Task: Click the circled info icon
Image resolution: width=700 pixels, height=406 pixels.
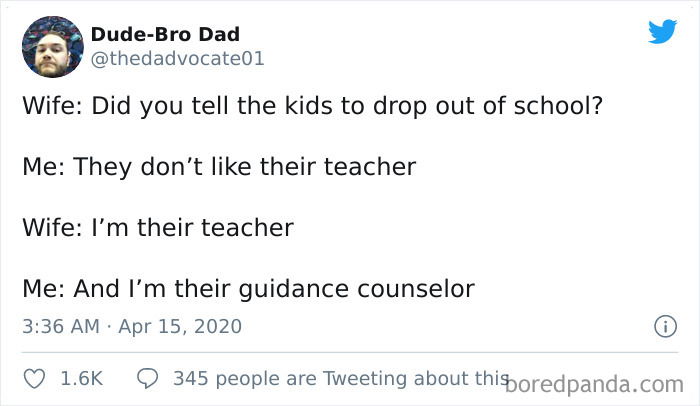Action: pos(665,326)
